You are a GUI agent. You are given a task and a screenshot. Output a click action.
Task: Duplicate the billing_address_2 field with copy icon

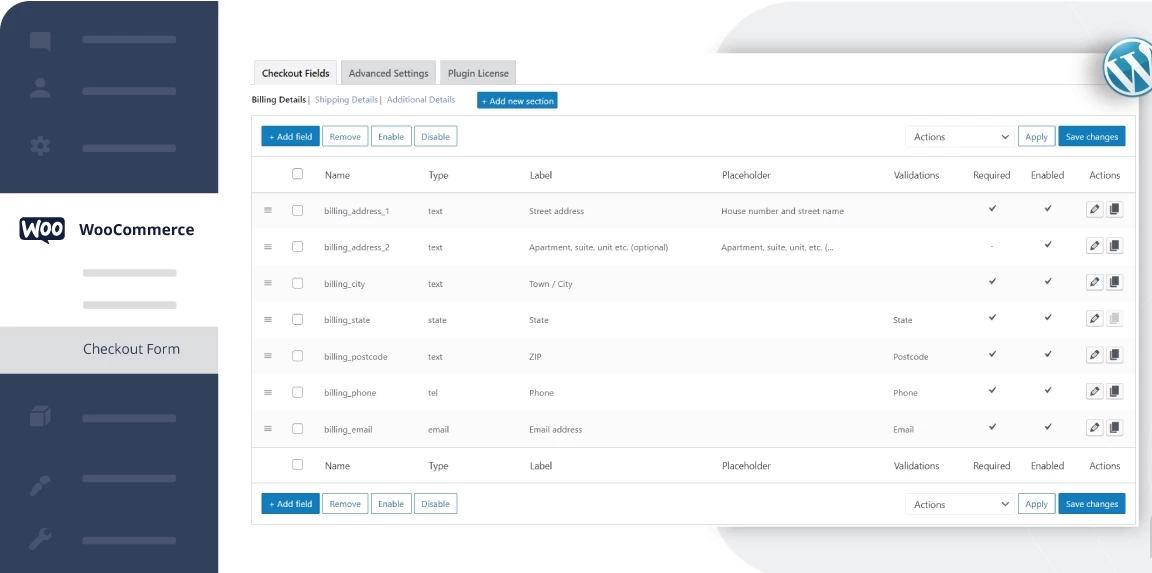[x=1115, y=245]
